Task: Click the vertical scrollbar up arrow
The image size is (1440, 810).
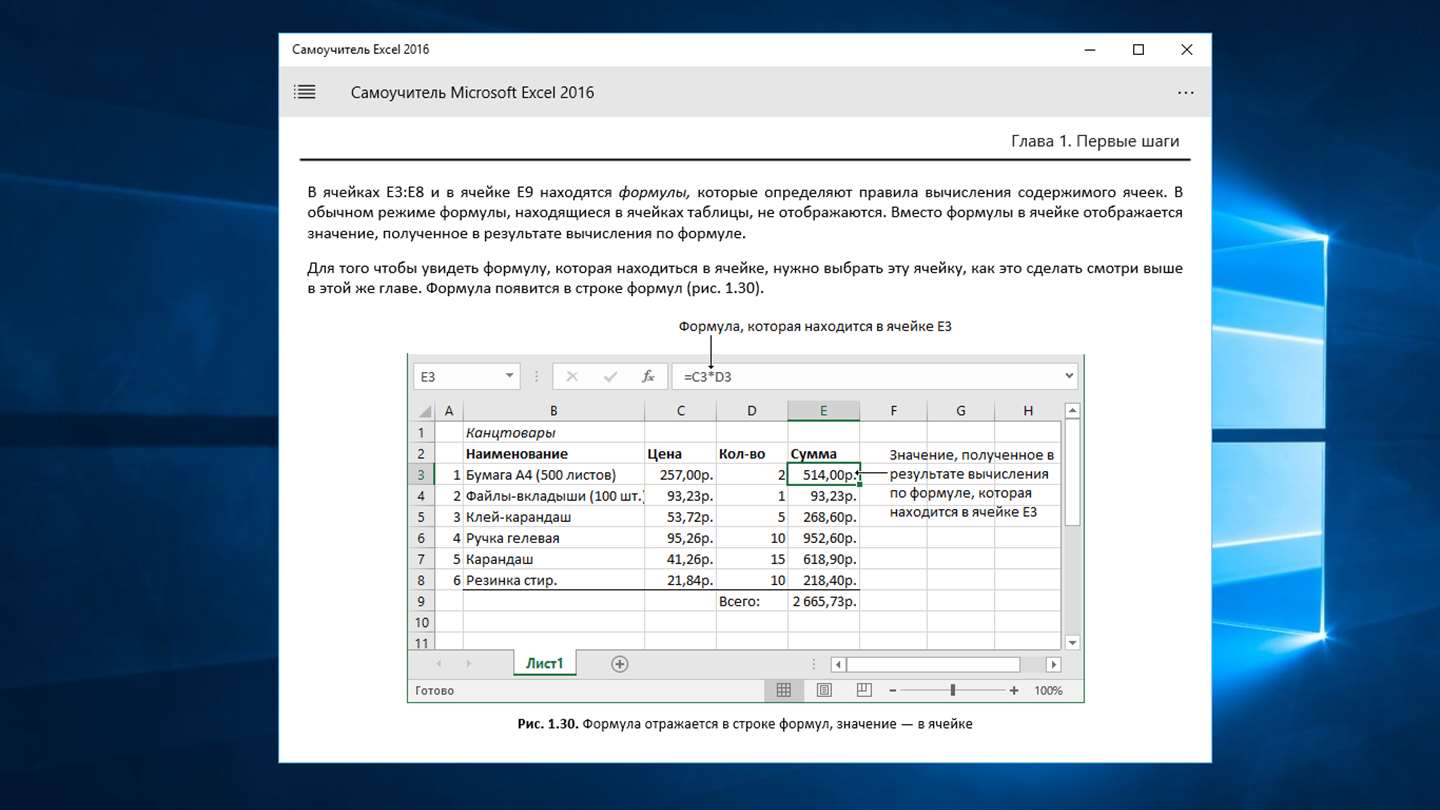Action: click(1072, 410)
